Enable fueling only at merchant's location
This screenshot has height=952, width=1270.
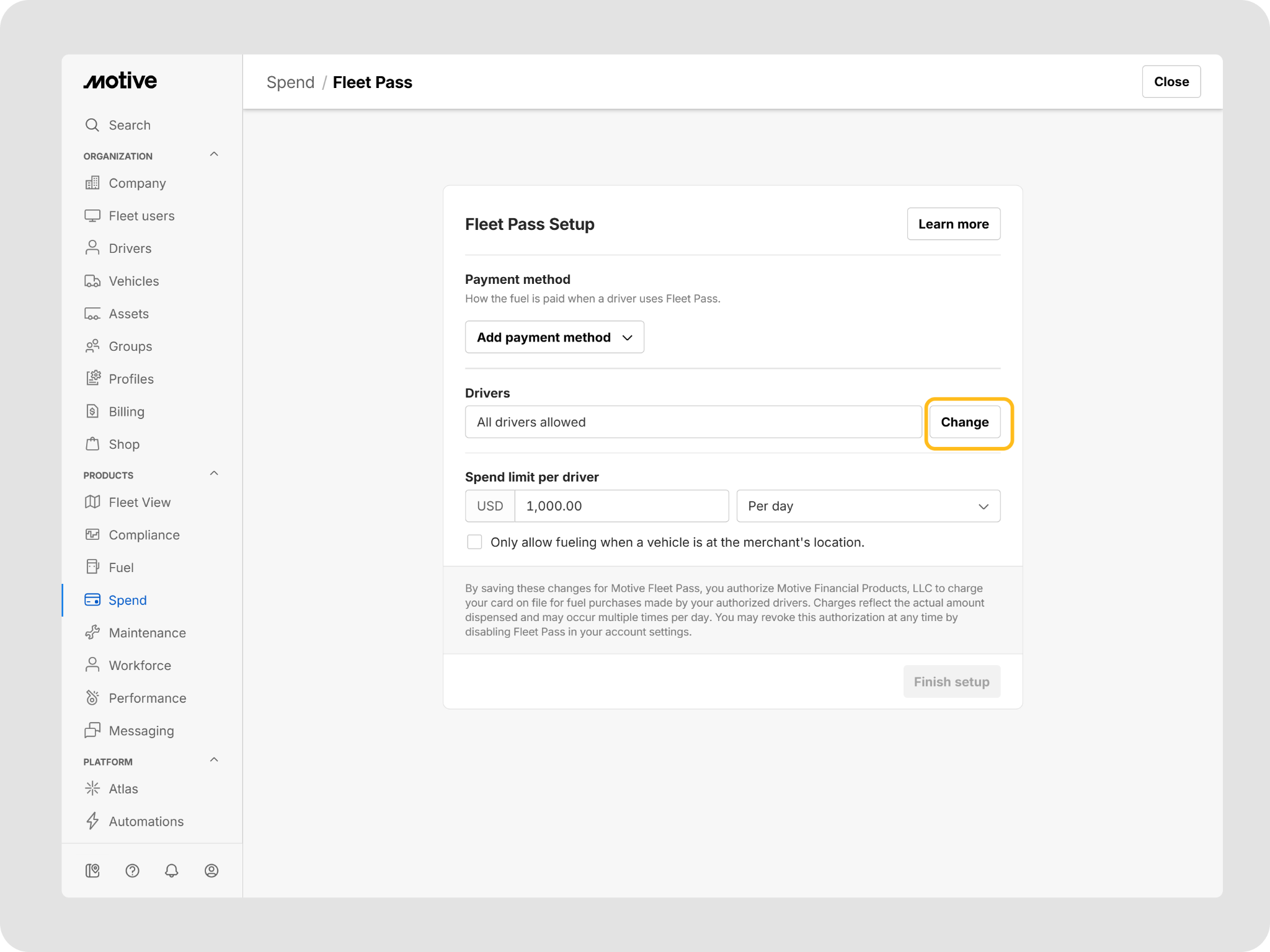(x=474, y=542)
